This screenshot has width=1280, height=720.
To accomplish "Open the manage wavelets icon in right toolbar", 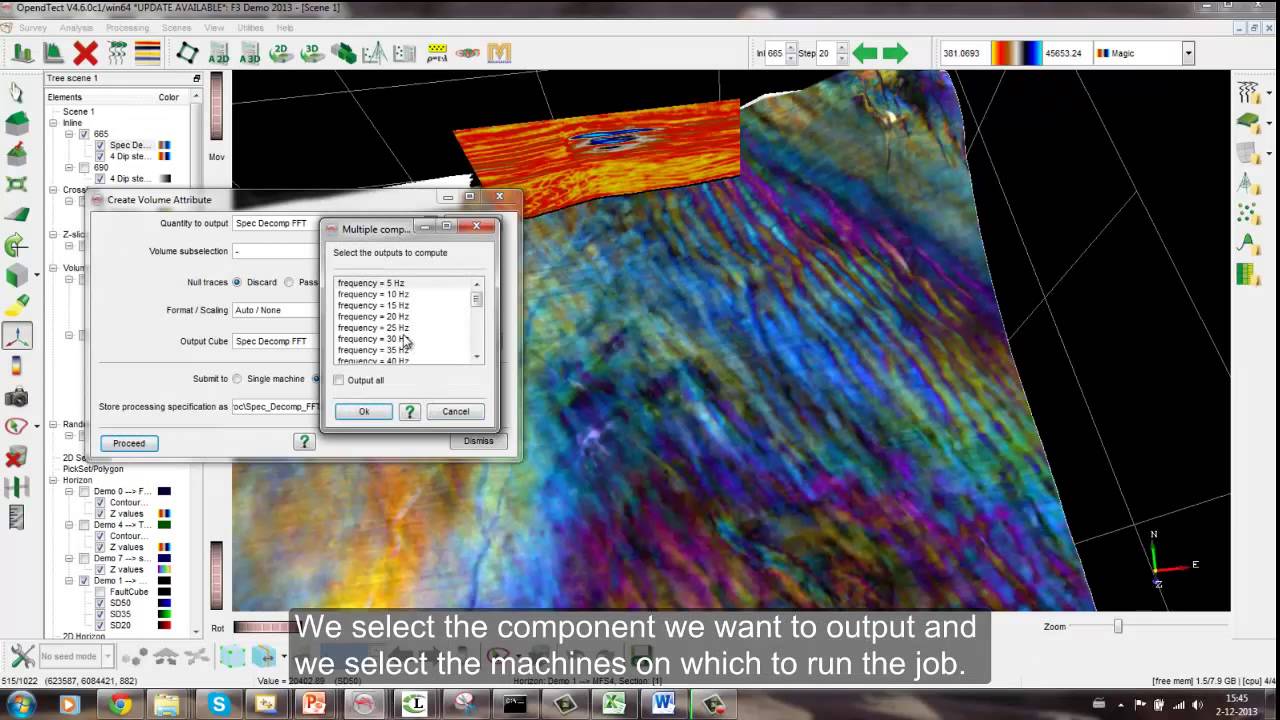I will (1247, 243).
